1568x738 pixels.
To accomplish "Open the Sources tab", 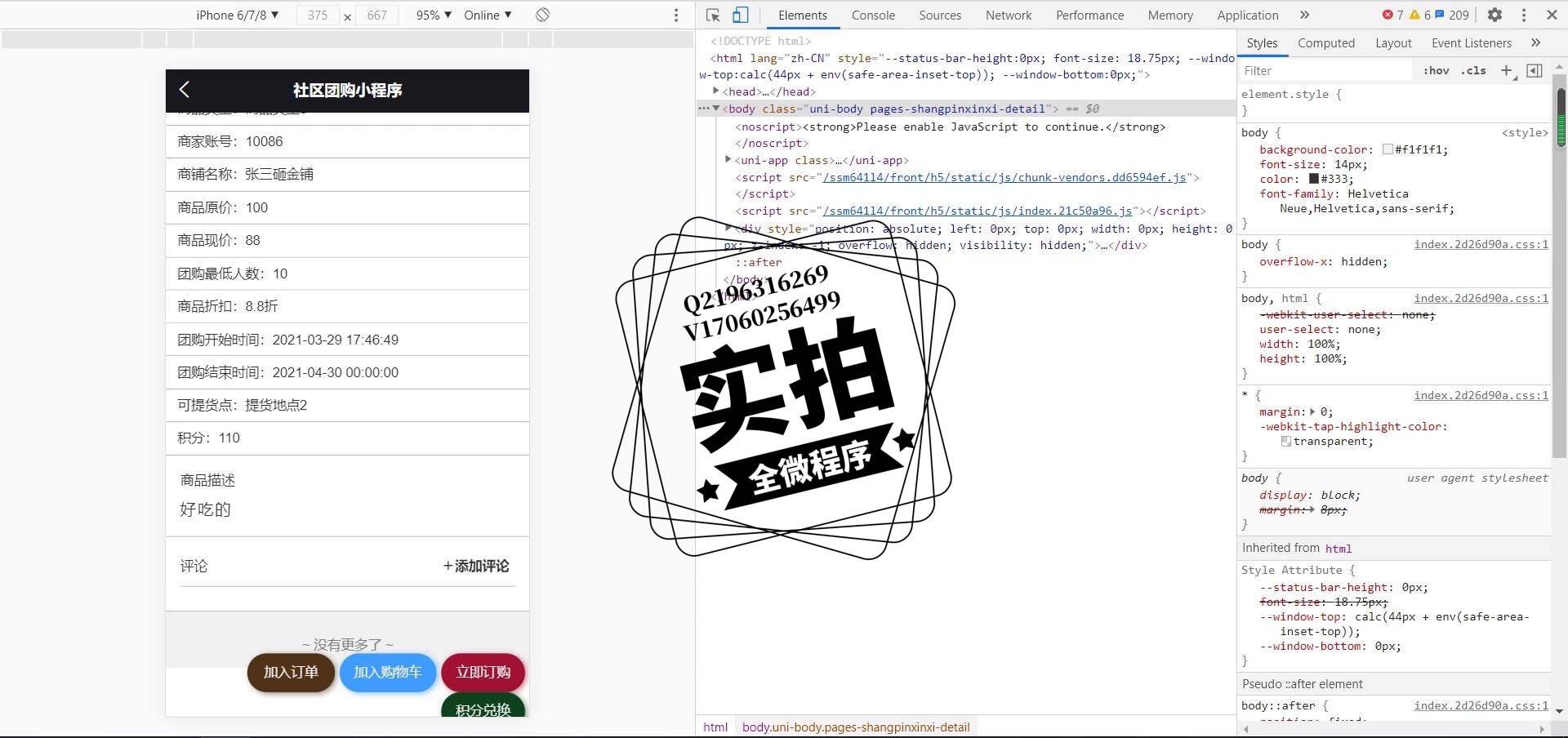I will [940, 15].
